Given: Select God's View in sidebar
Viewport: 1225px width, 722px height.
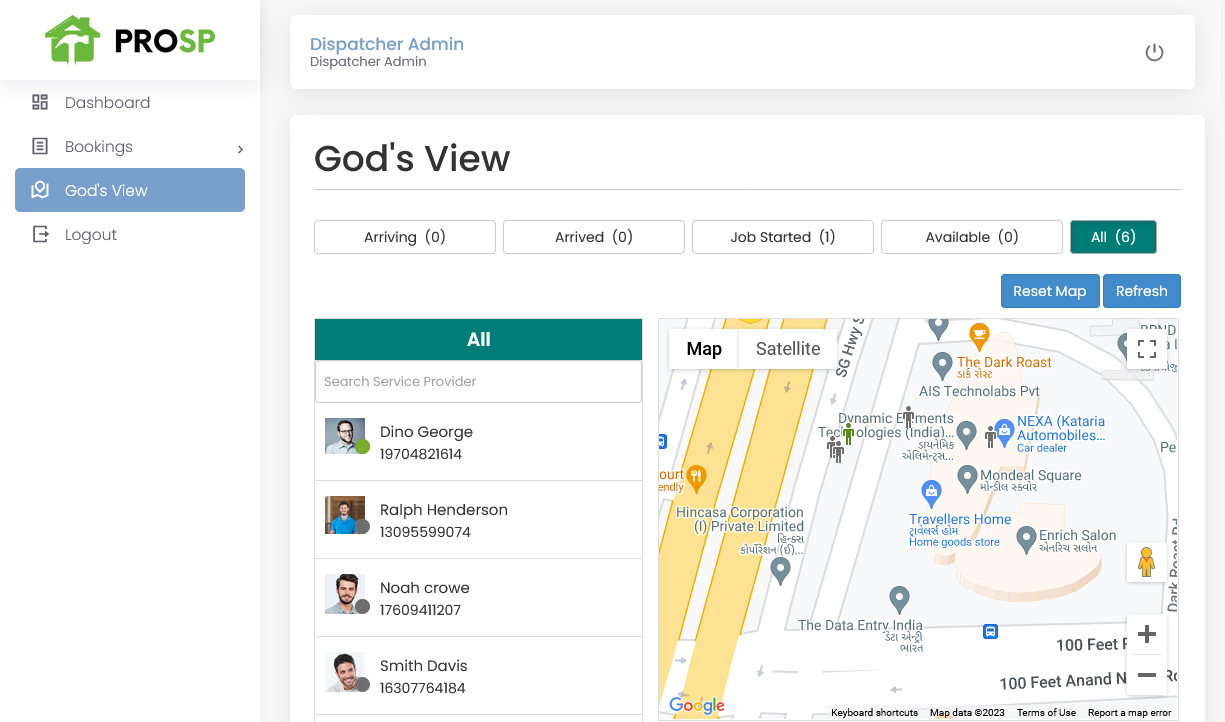Looking at the screenshot, I should [x=130, y=190].
